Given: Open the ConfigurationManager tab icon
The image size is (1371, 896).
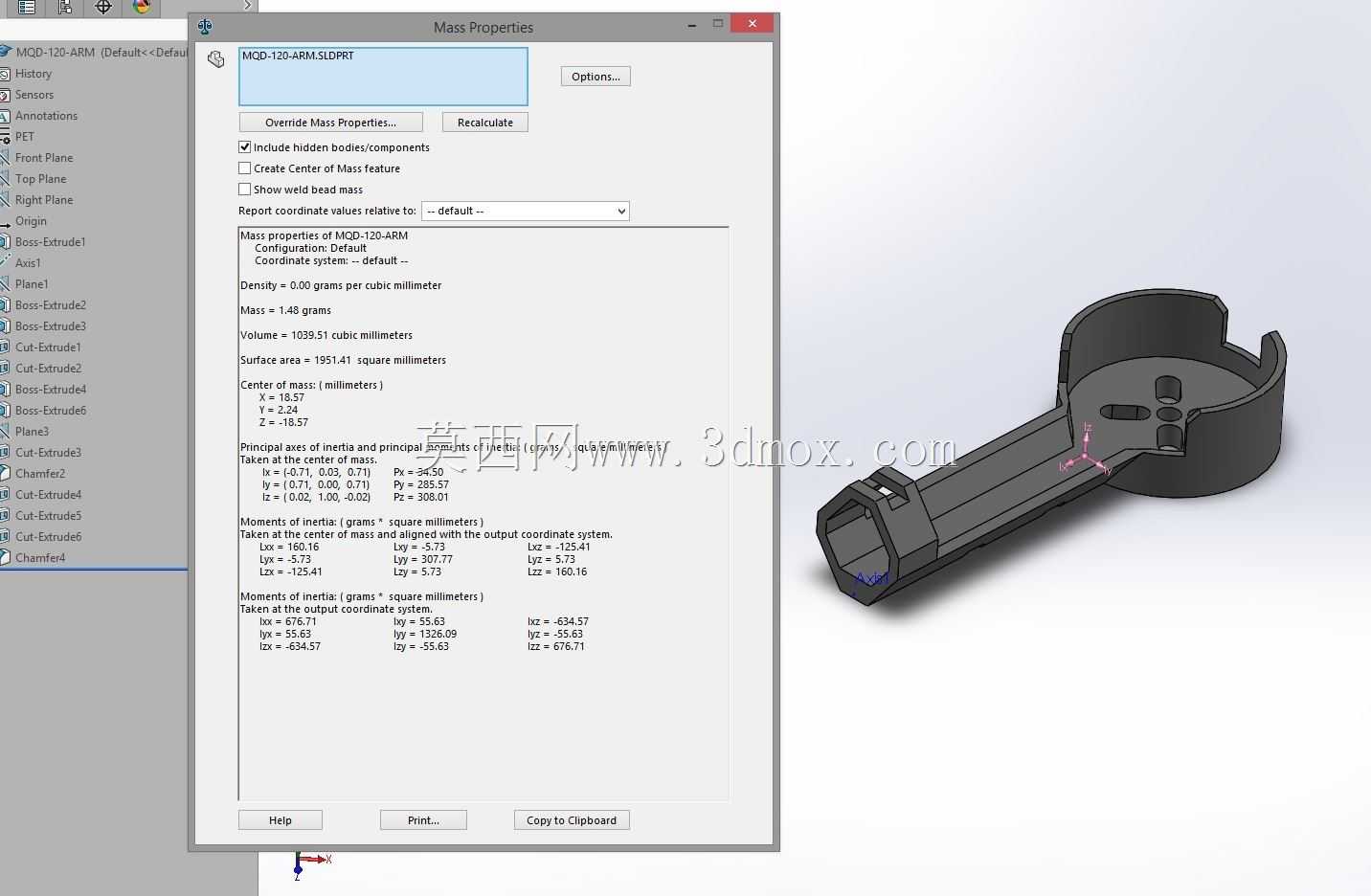Looking at the screenshot, I should [x=65, y=7].
